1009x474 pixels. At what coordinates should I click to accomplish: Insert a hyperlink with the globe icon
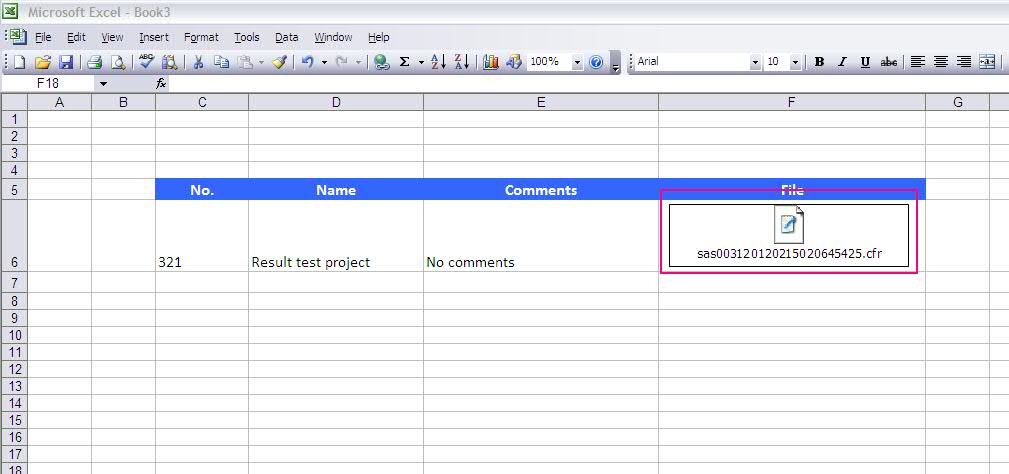pos(382,62)
